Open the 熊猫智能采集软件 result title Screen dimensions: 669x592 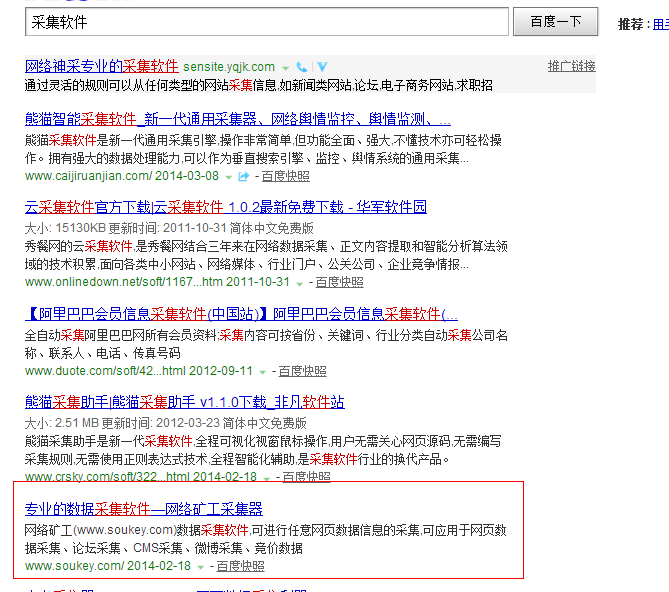click(238, 119)
